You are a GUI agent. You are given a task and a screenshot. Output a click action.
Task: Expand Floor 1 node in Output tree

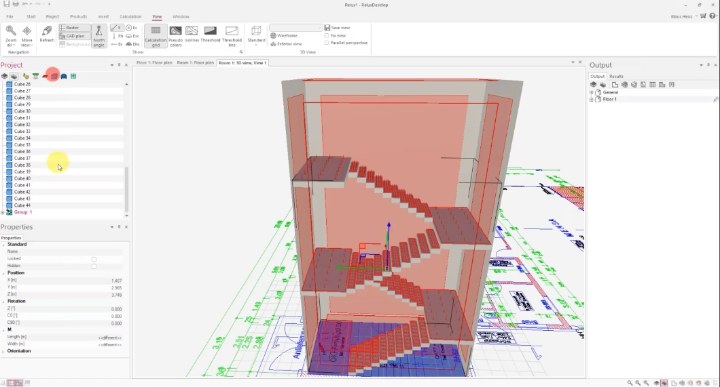(x=591, y=99)
